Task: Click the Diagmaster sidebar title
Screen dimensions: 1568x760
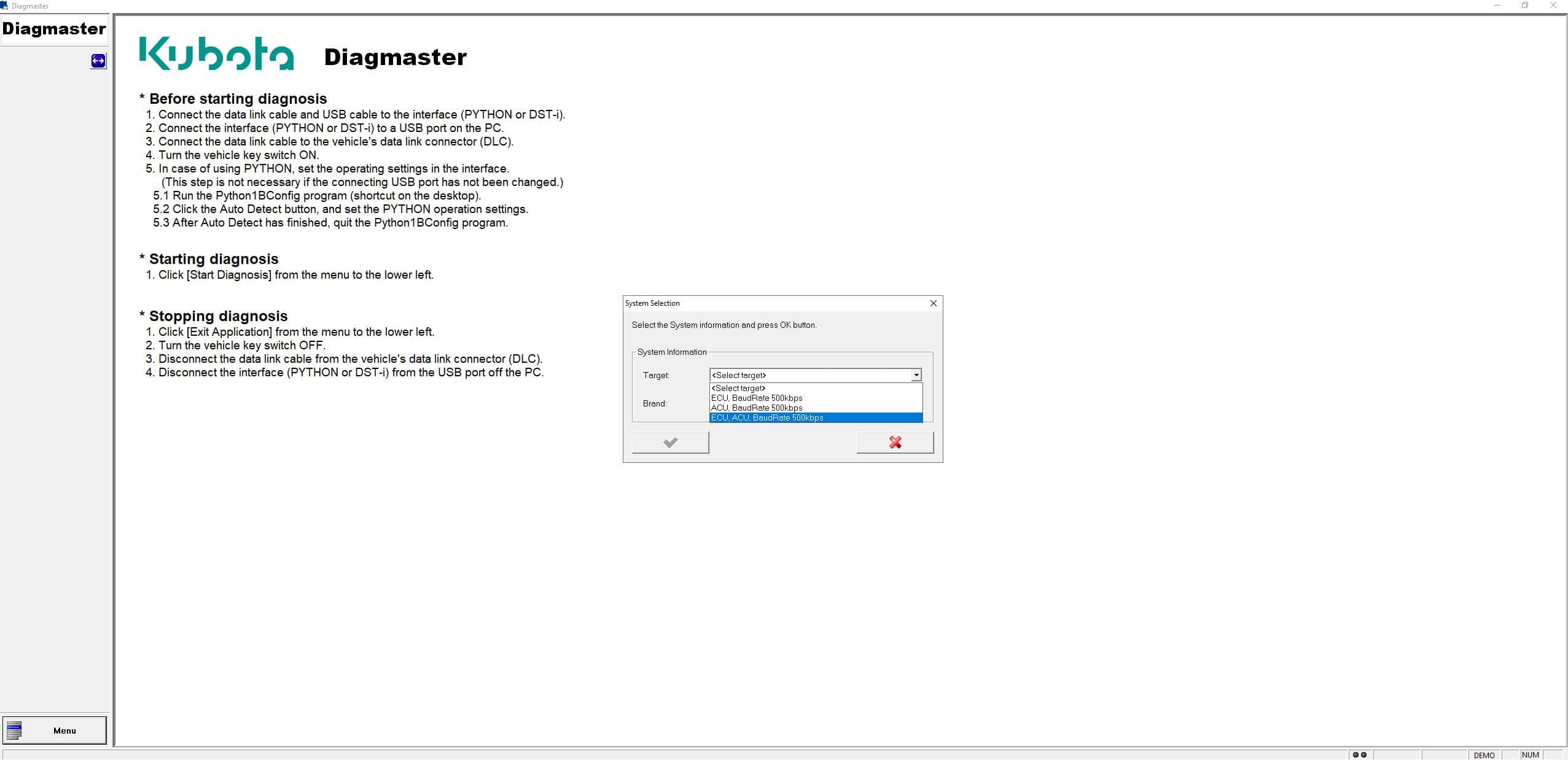Action: point(54,29)
